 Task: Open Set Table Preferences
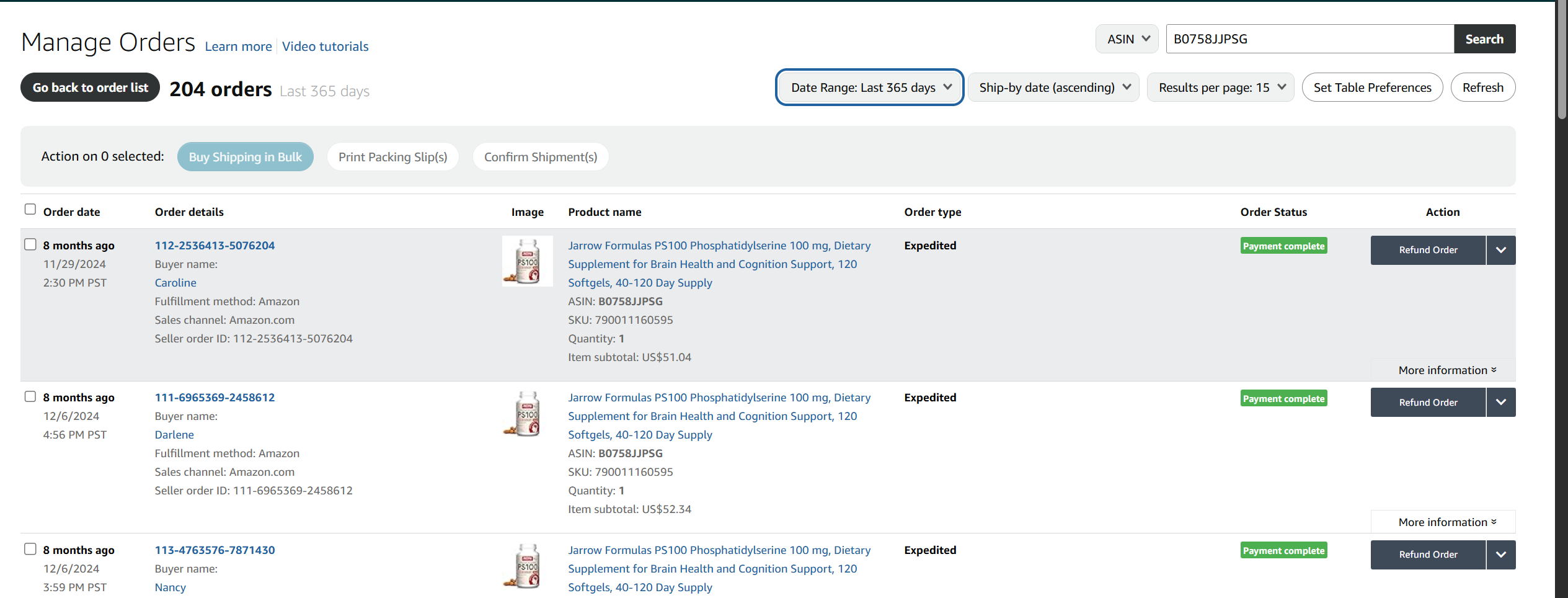click(1372, 87)
